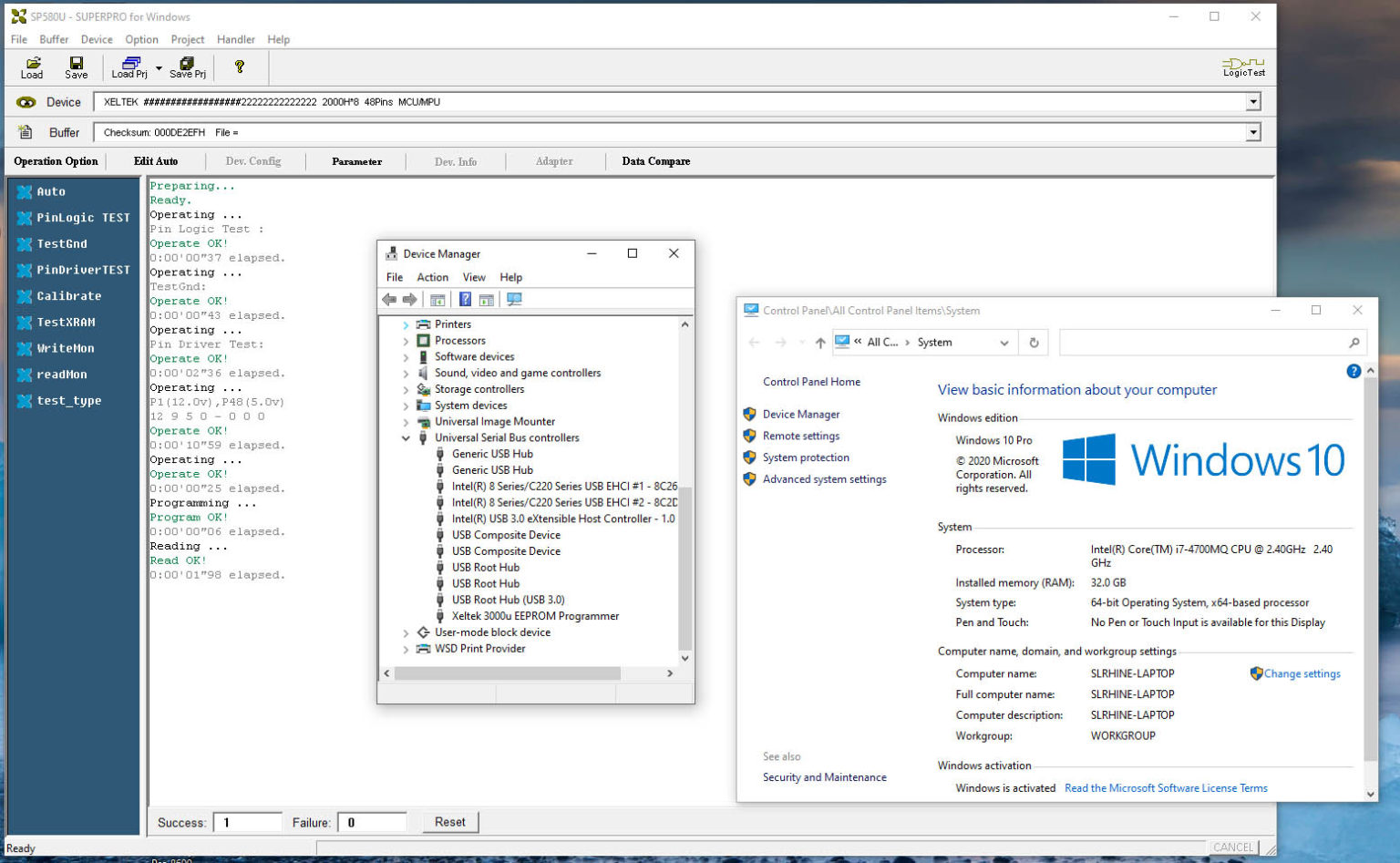
Task: Open the Load Prj dropdown arrow
Action: click(159, 67)
